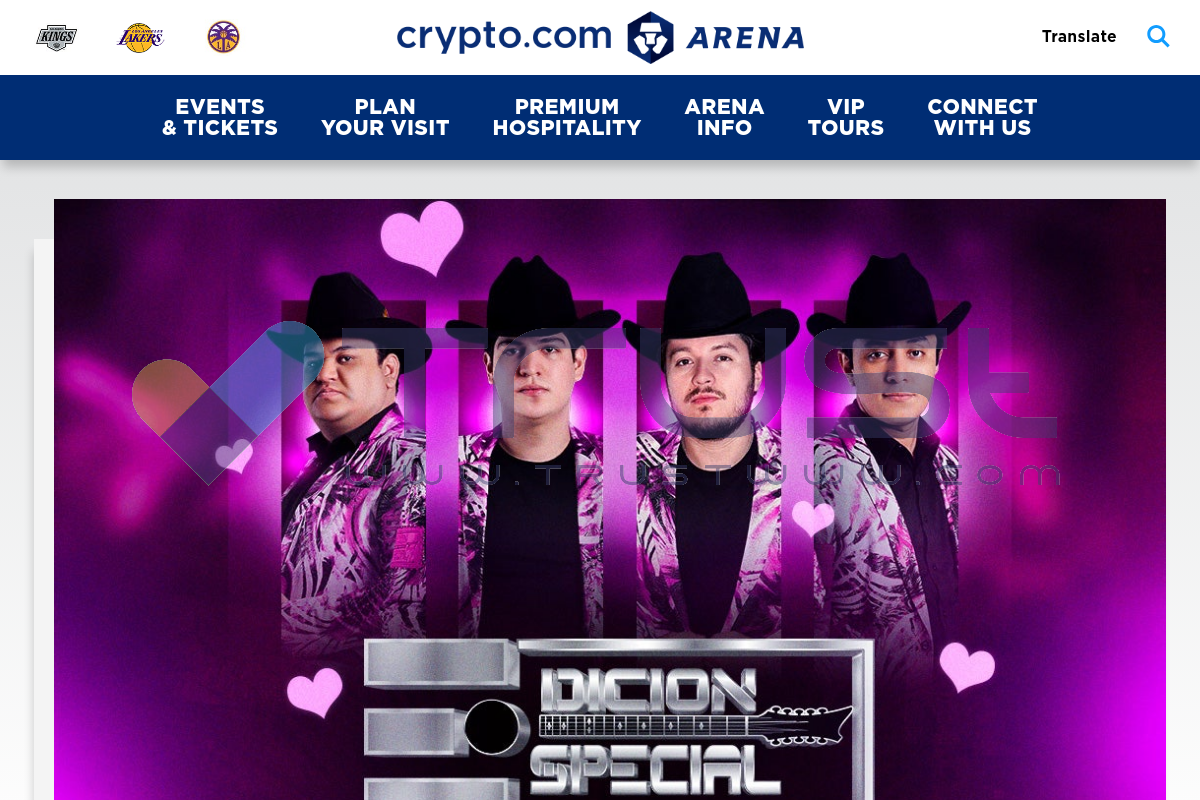Open the Translate option
The image size is (1200, 800).
(1079, 37)
